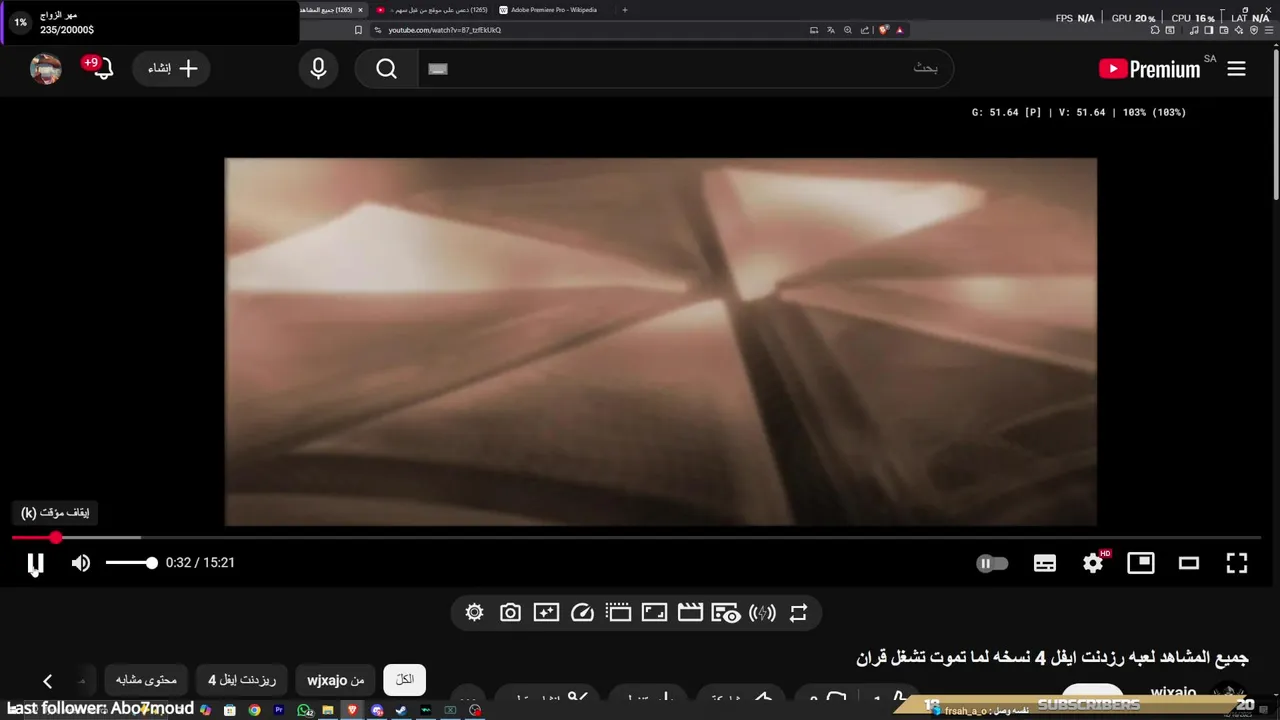The height and width of the screenshot is (720, 1280).
Task: Bookmark the page with the bookmark icon
Action: tap(359, 30)
